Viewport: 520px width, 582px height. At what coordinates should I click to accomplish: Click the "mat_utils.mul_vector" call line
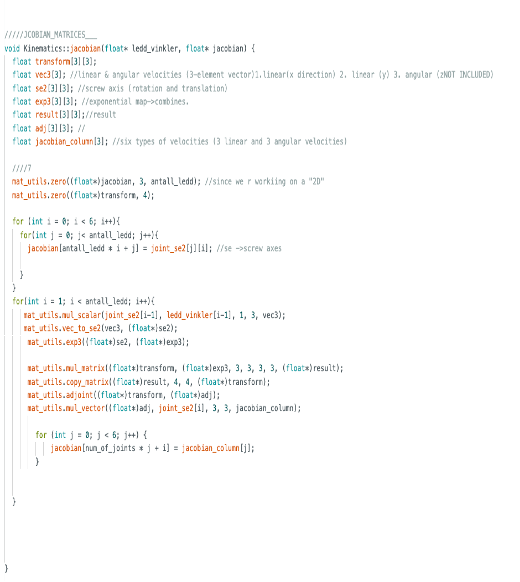[164, 408]
